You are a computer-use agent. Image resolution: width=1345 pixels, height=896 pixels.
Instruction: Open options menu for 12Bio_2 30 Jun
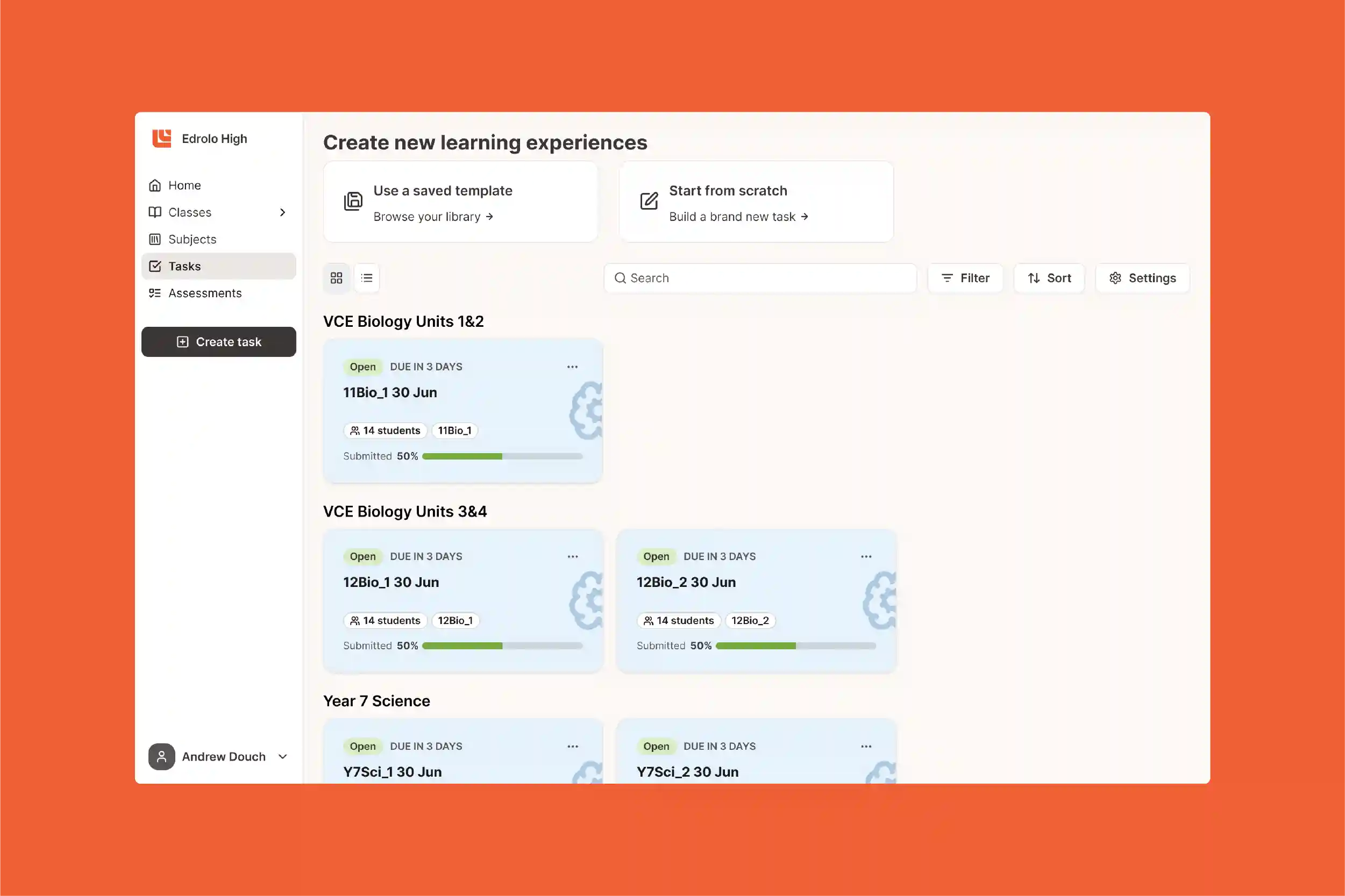pos(866,556)
